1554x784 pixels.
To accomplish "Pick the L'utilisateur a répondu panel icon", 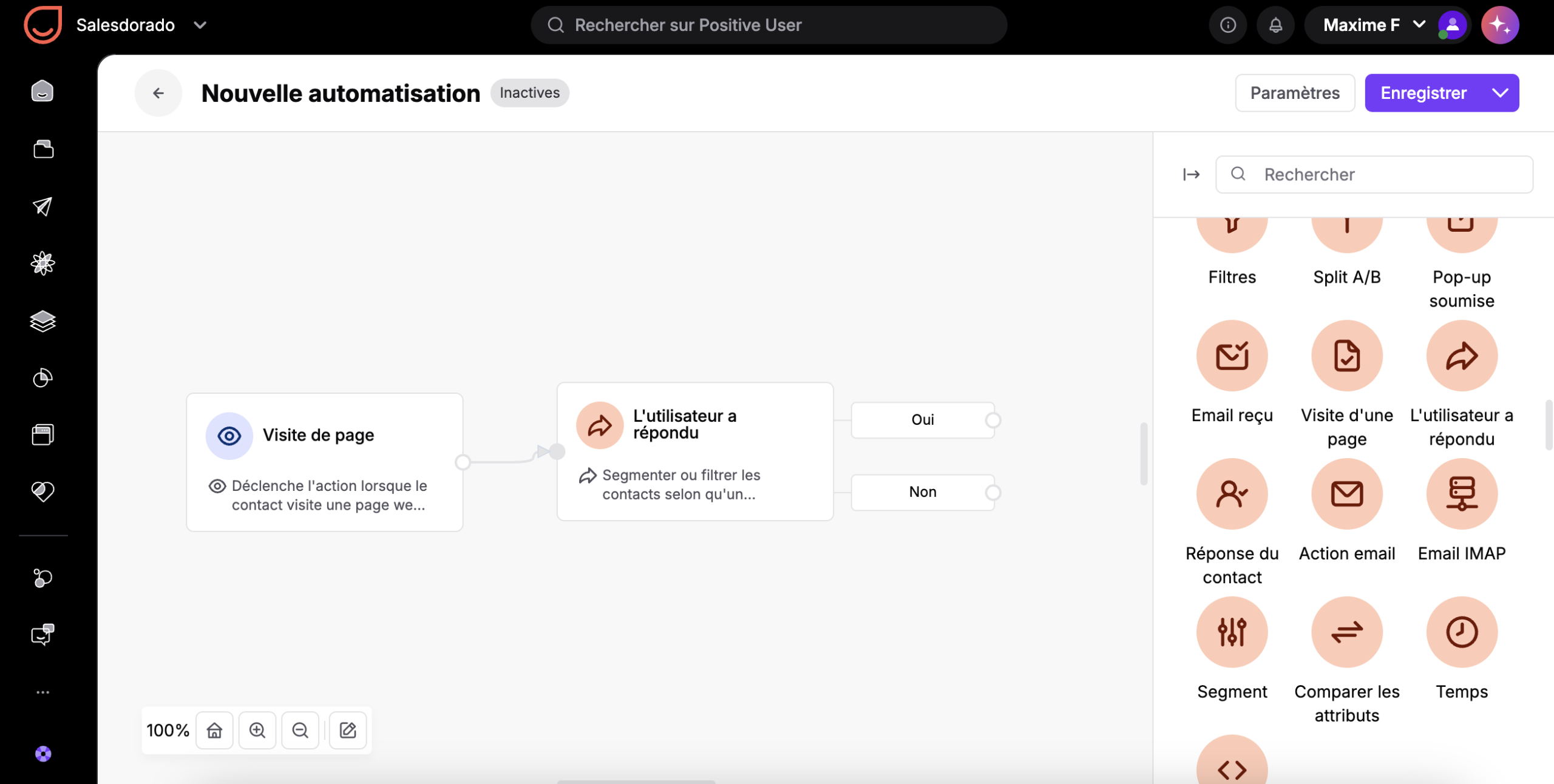I will tap(1461, 356).
